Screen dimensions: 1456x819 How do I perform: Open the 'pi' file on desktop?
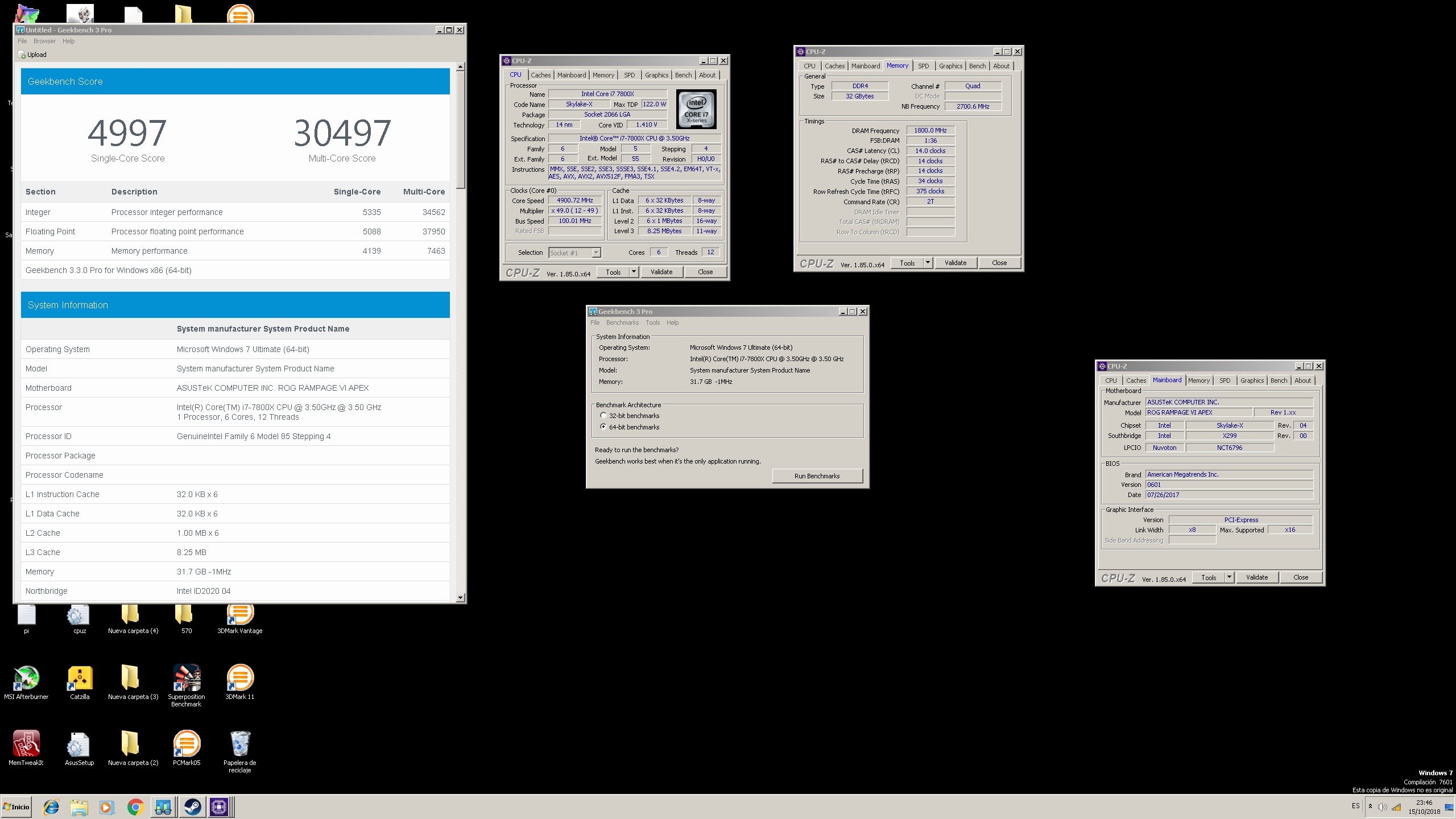coord(26,619)
